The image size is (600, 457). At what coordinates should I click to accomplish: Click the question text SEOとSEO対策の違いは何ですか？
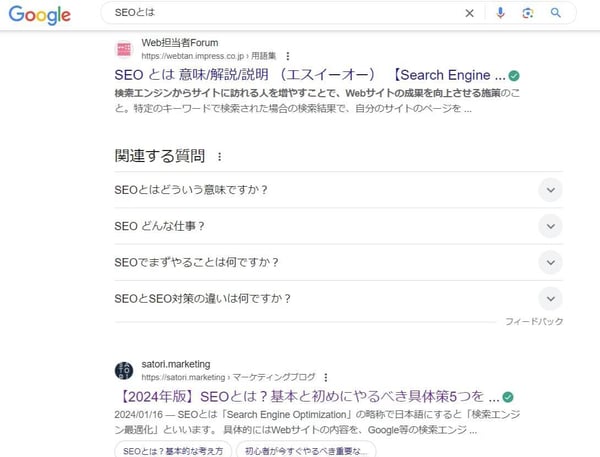[202, 299]
